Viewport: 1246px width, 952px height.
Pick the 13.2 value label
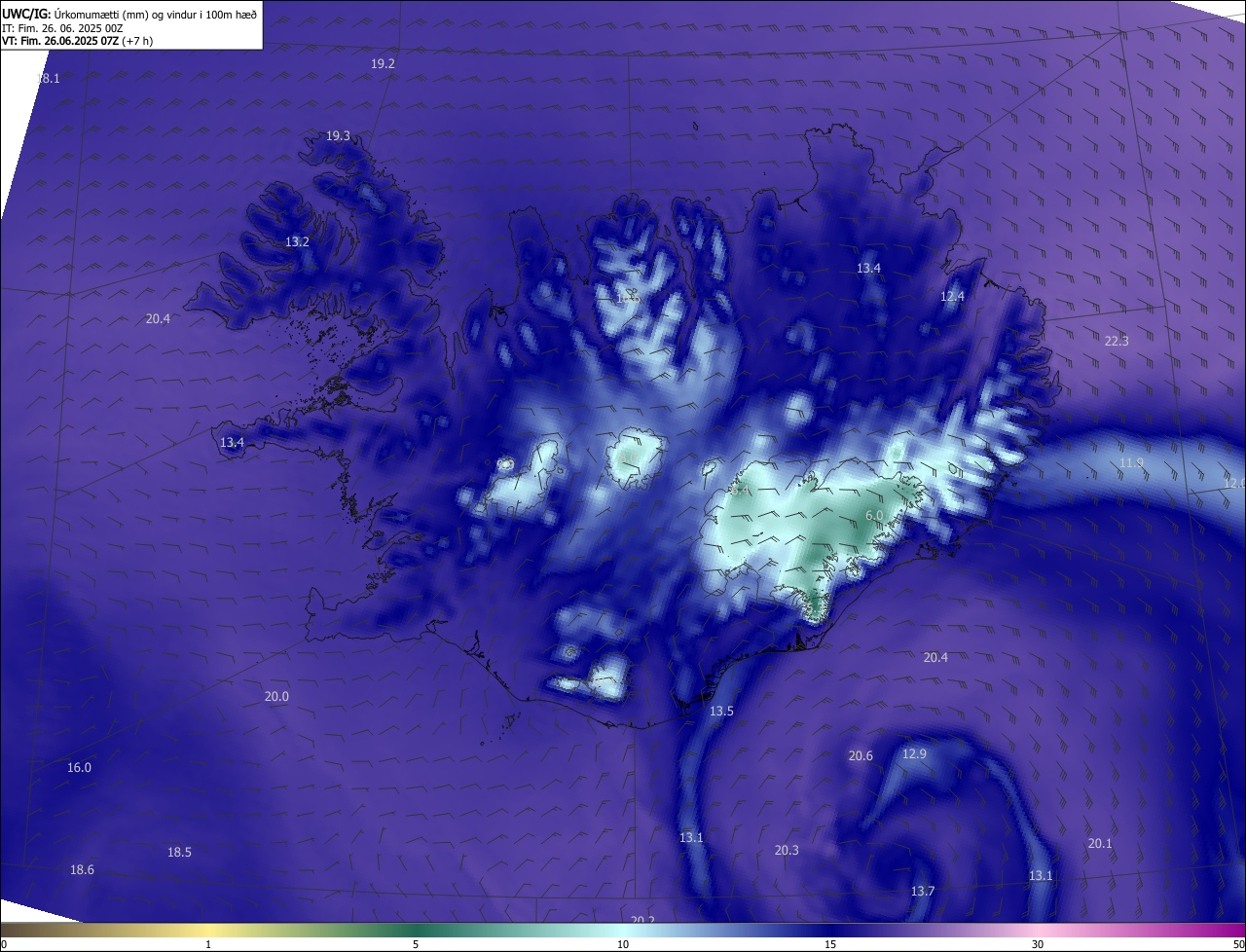[297, 242]
